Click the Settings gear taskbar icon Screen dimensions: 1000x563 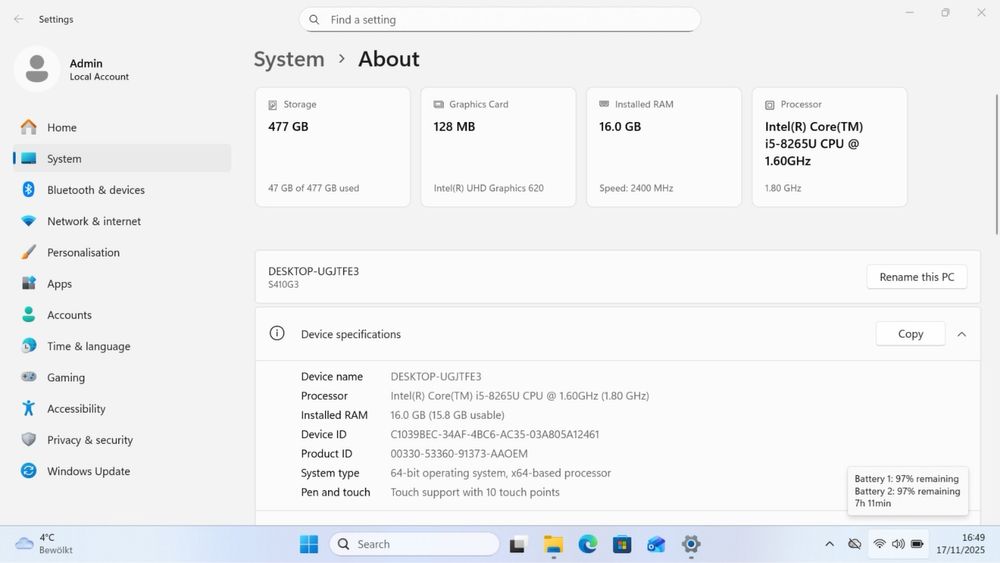[691, 545]
